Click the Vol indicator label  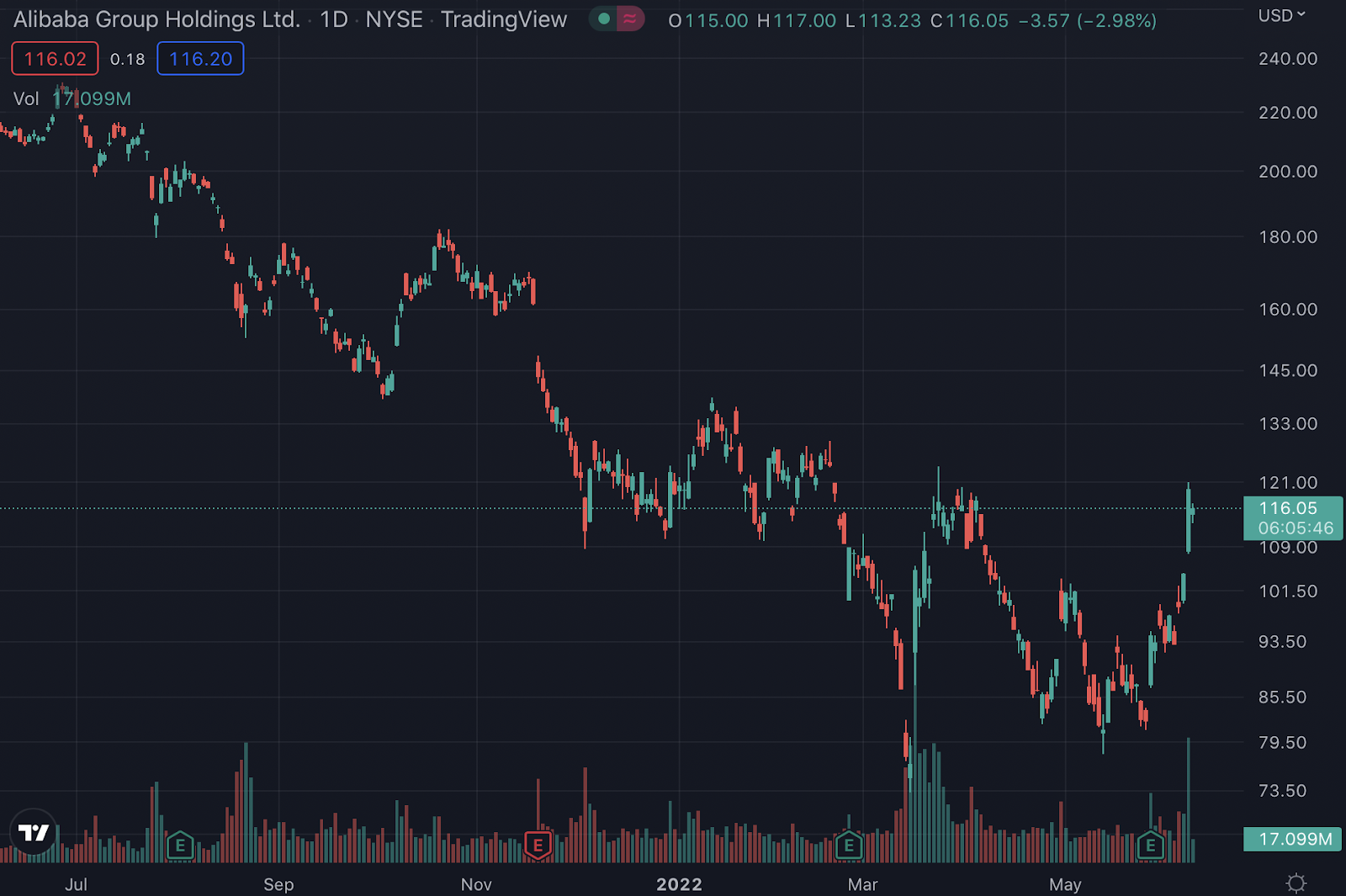(26, 99)
